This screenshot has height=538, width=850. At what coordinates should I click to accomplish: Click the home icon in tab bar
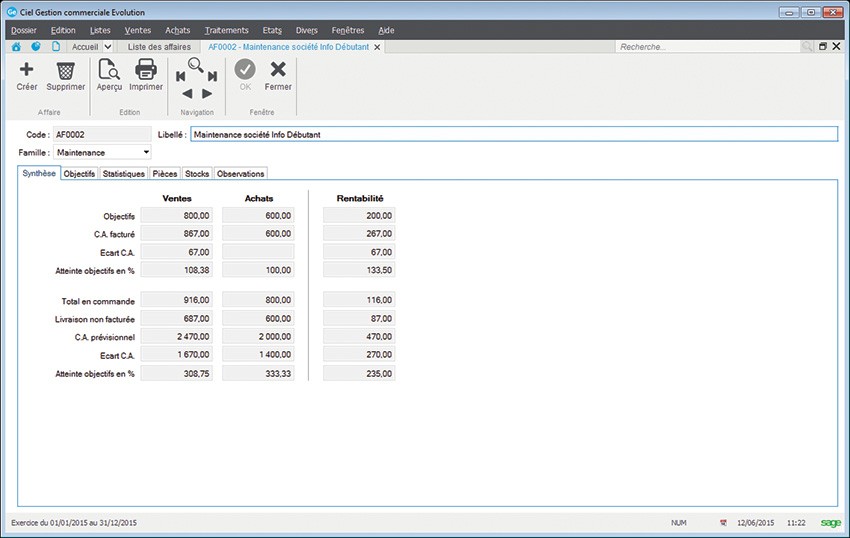16,47
